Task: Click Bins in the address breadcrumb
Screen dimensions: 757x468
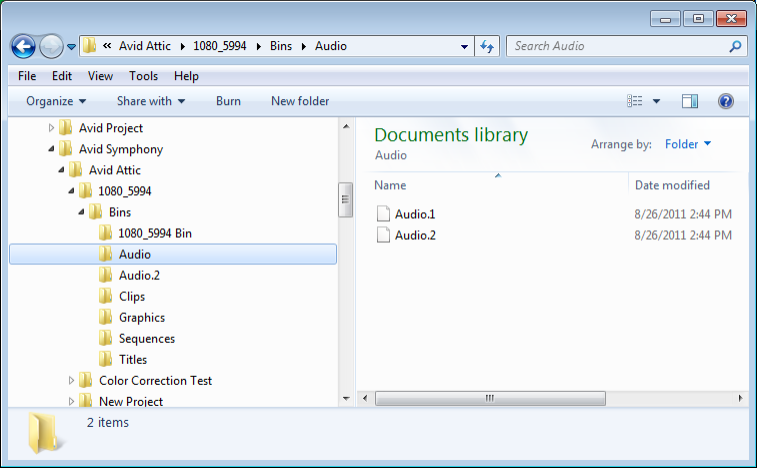Action: 281,46
